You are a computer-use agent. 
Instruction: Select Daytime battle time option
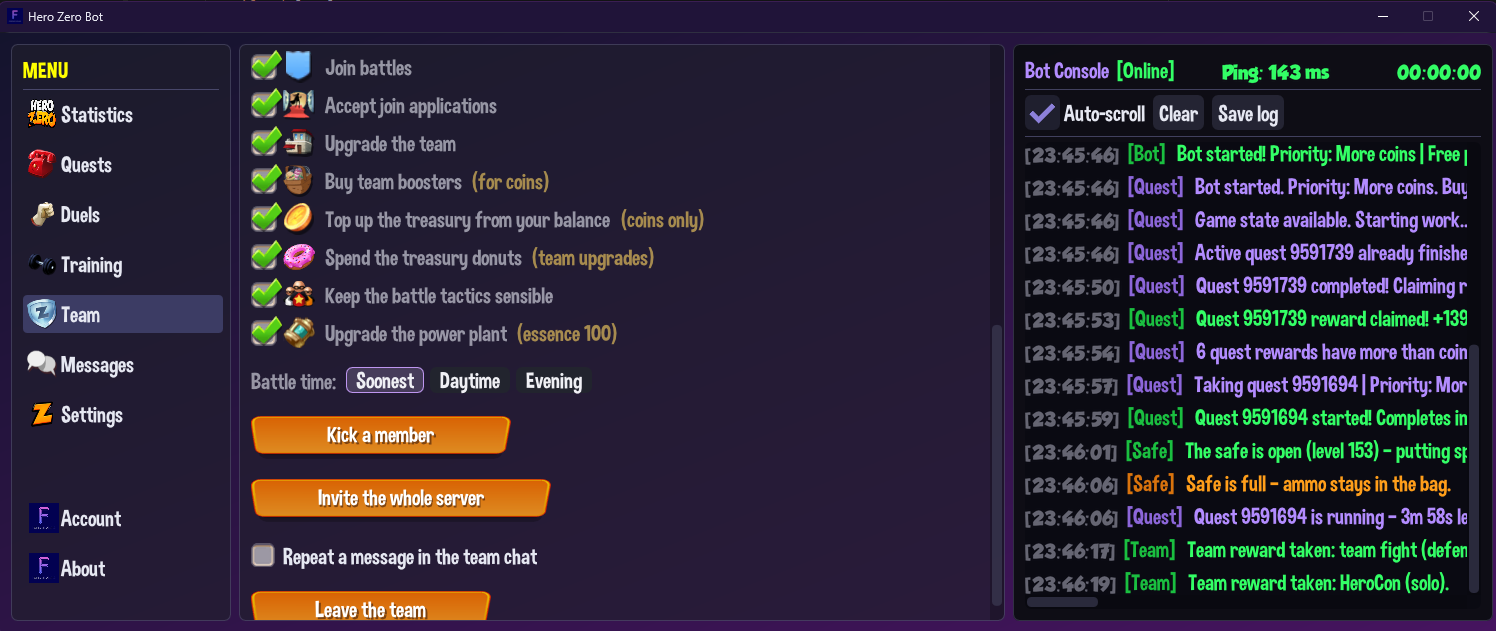(x=469, y=381)
